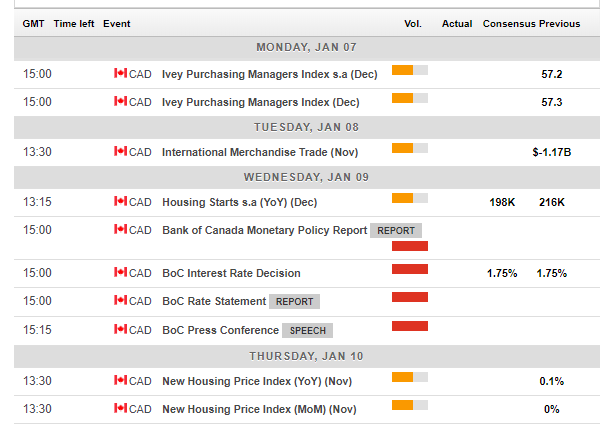This screenshot has height=437, width=613.
Task: Click Canada flag beside BoC Interest Rate Decision
Action: (121, 273)
